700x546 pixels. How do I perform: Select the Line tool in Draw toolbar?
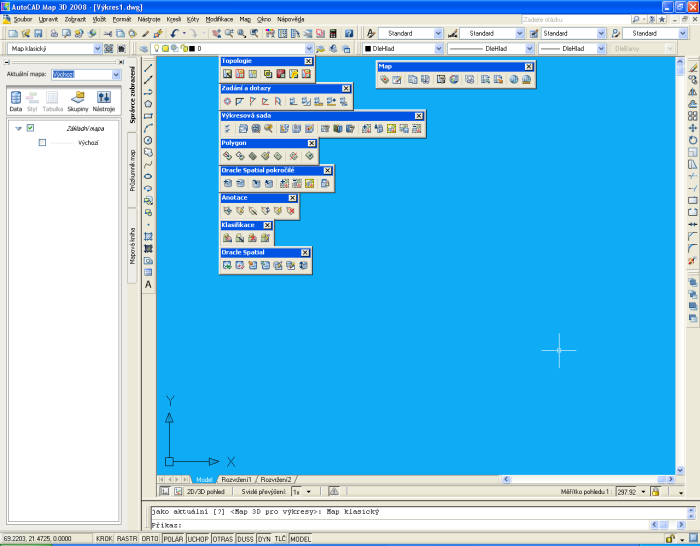(148, 67)
